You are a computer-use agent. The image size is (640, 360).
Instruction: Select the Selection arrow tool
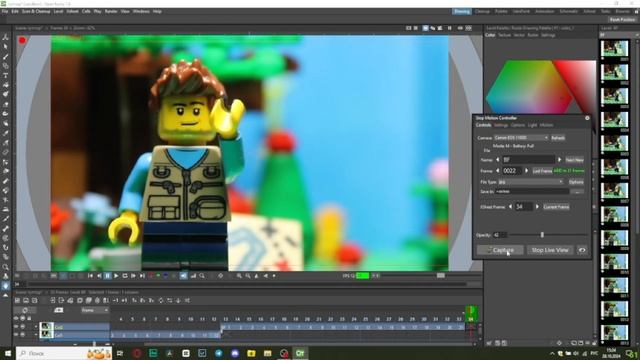(6, 47)
